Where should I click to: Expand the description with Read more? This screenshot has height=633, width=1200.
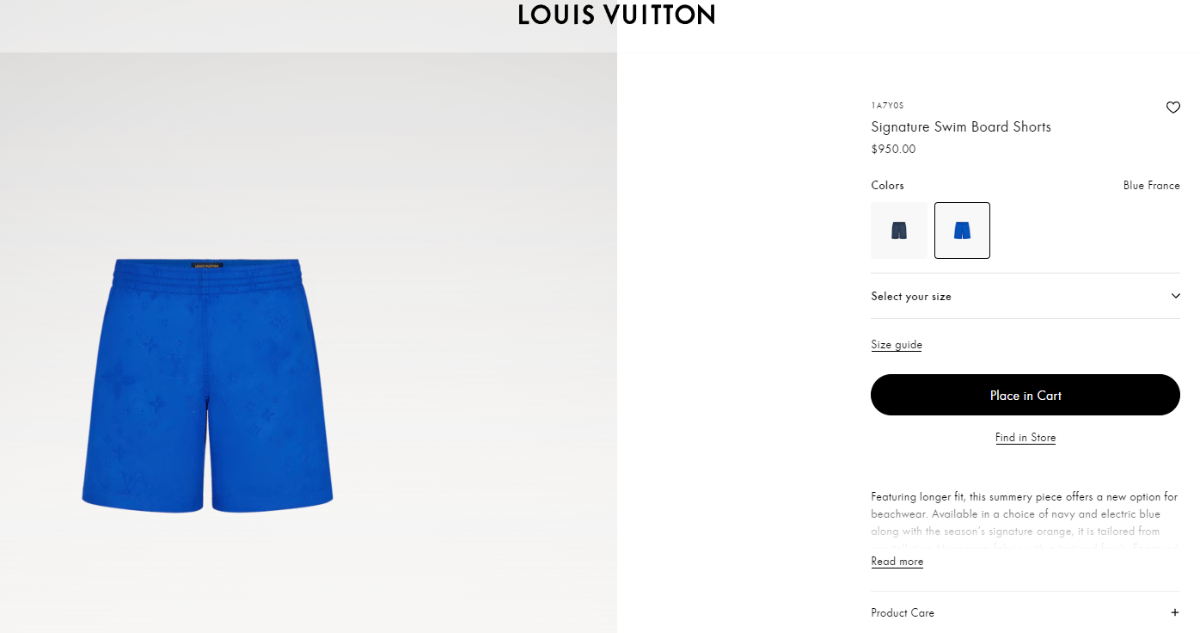pos(897,562)
